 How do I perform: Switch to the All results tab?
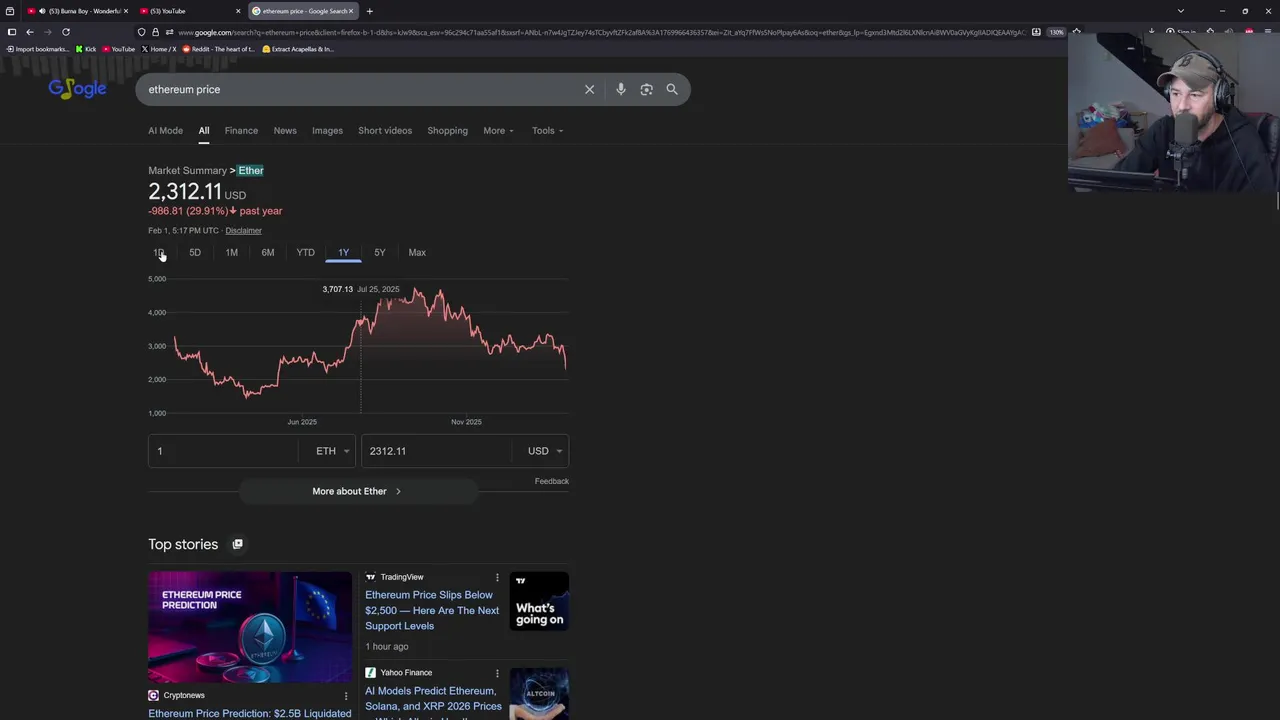click(203, 130)
